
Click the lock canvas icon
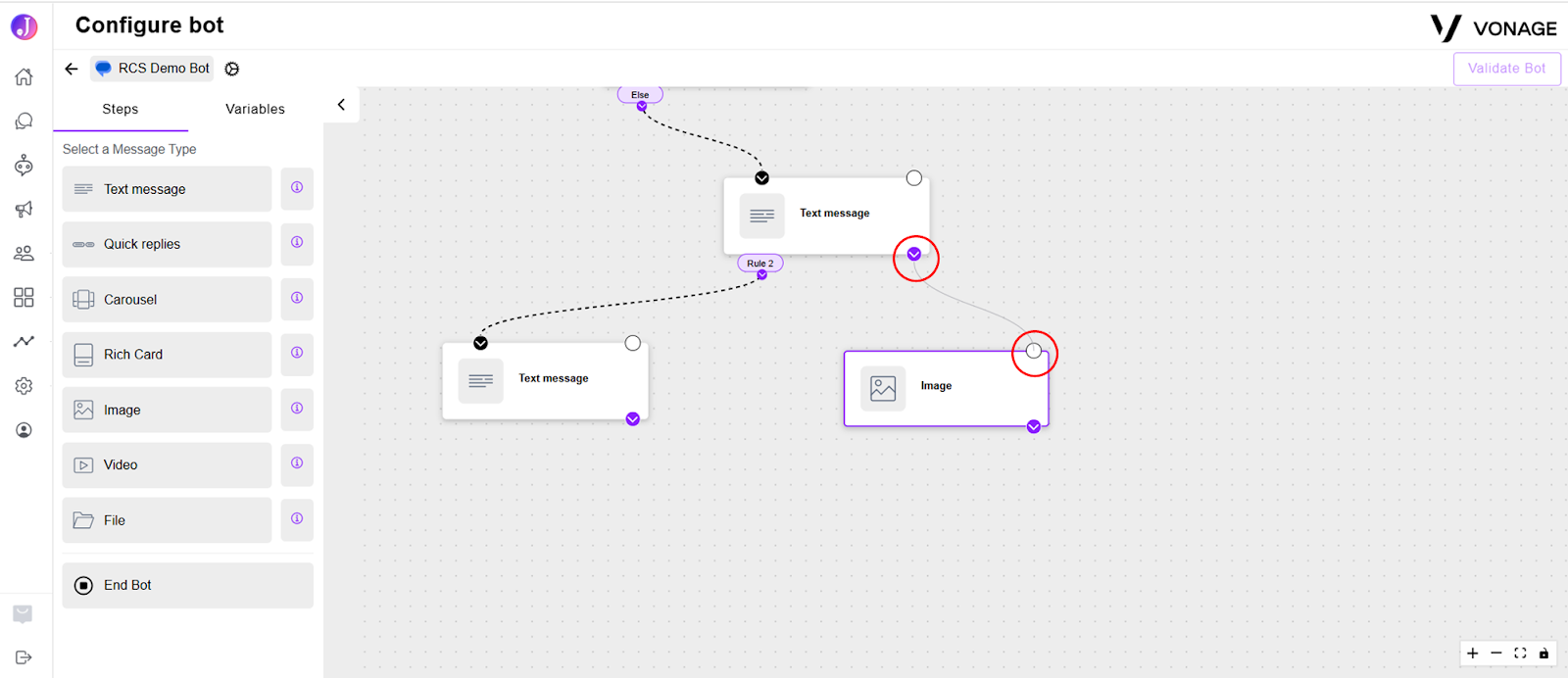tap(1543, 654)
